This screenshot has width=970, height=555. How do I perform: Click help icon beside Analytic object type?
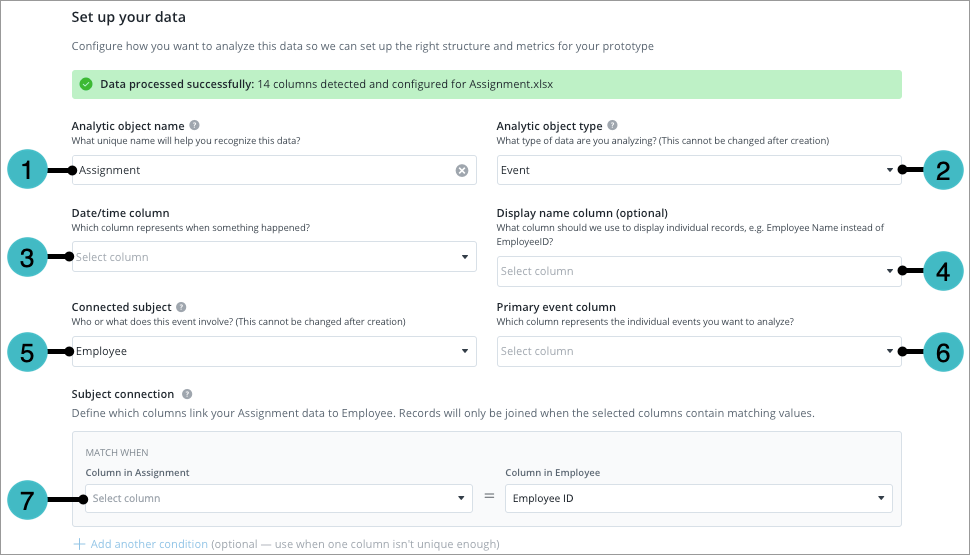612,126
